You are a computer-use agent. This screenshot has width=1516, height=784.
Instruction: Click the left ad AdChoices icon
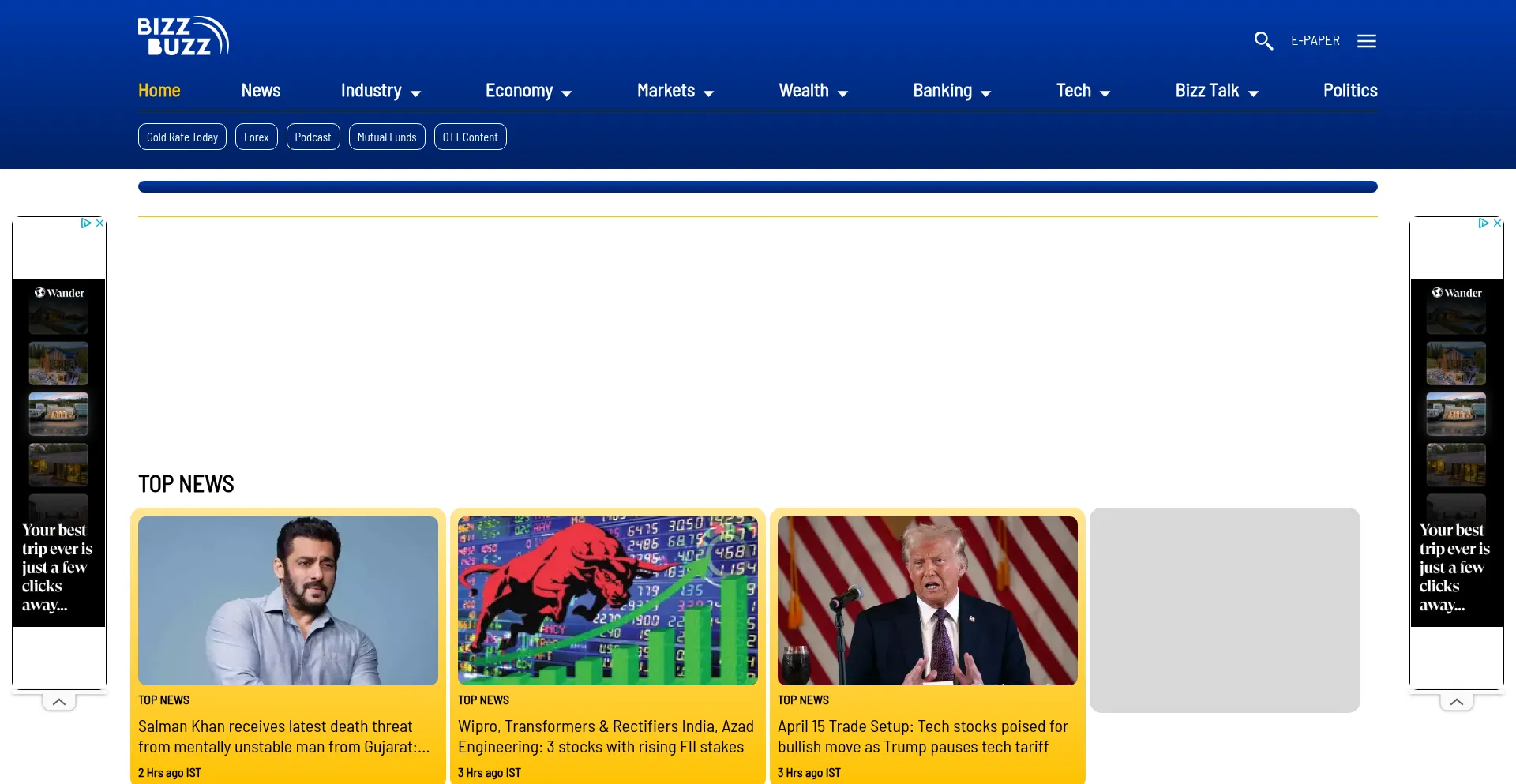(x=87, y=223)
